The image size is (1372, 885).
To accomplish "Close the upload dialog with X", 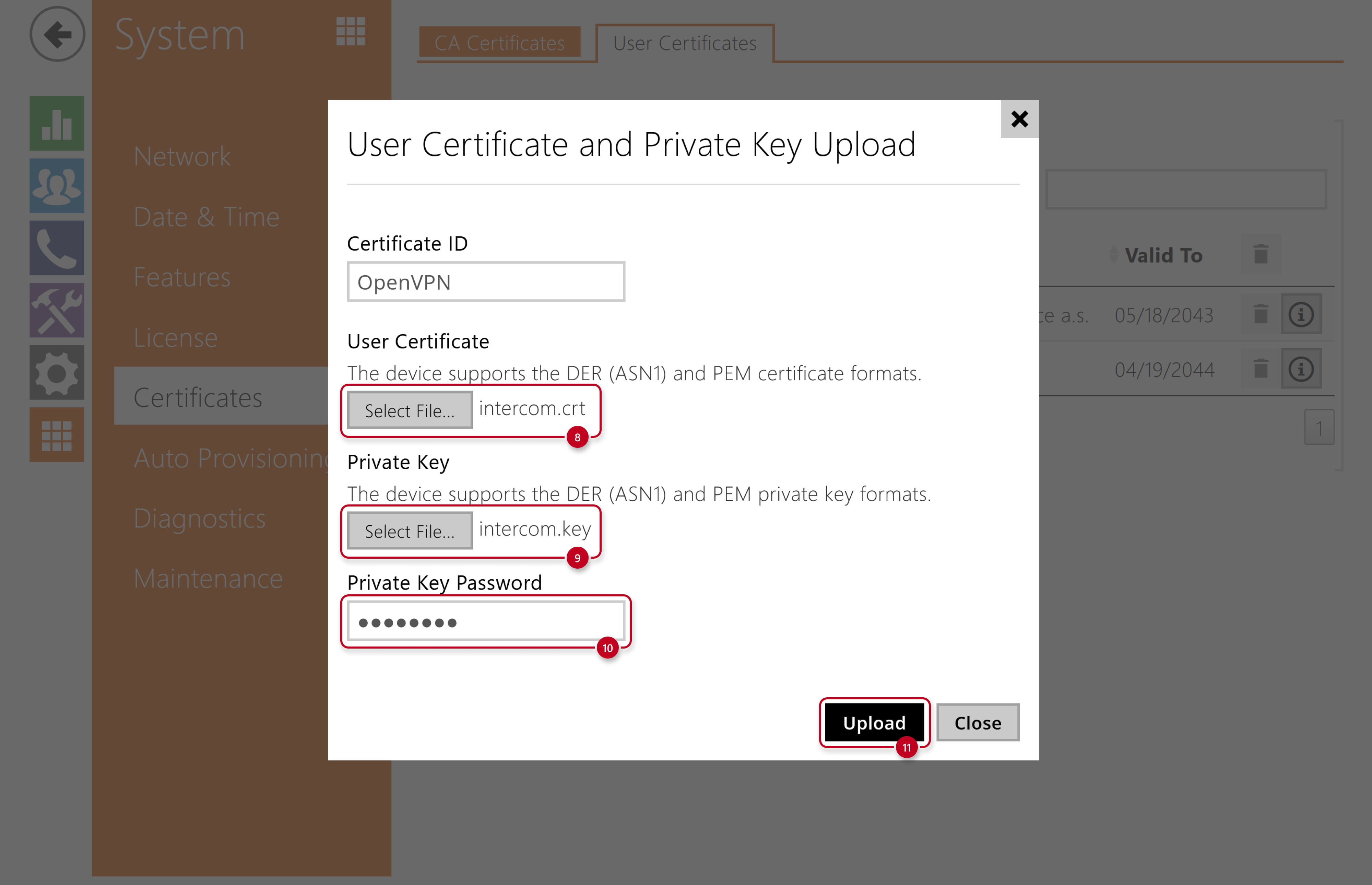I will pyautogui.click(x=1019, y=119).
